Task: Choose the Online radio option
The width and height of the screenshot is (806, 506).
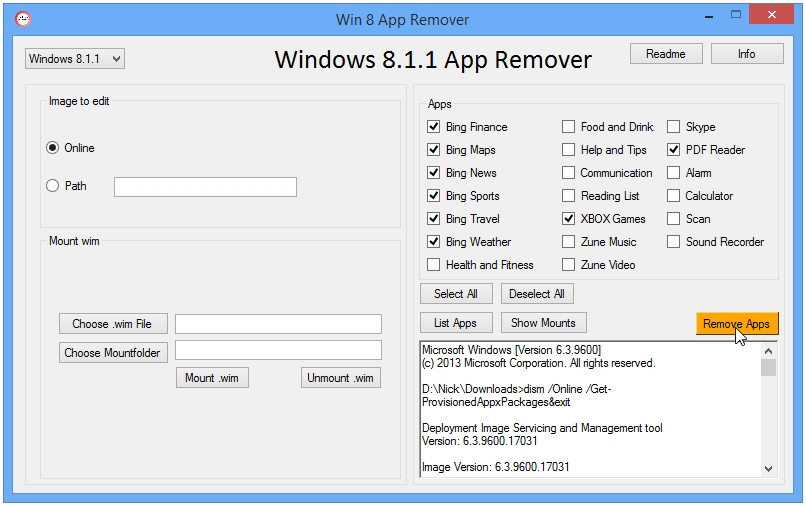Action: (53, 148)
